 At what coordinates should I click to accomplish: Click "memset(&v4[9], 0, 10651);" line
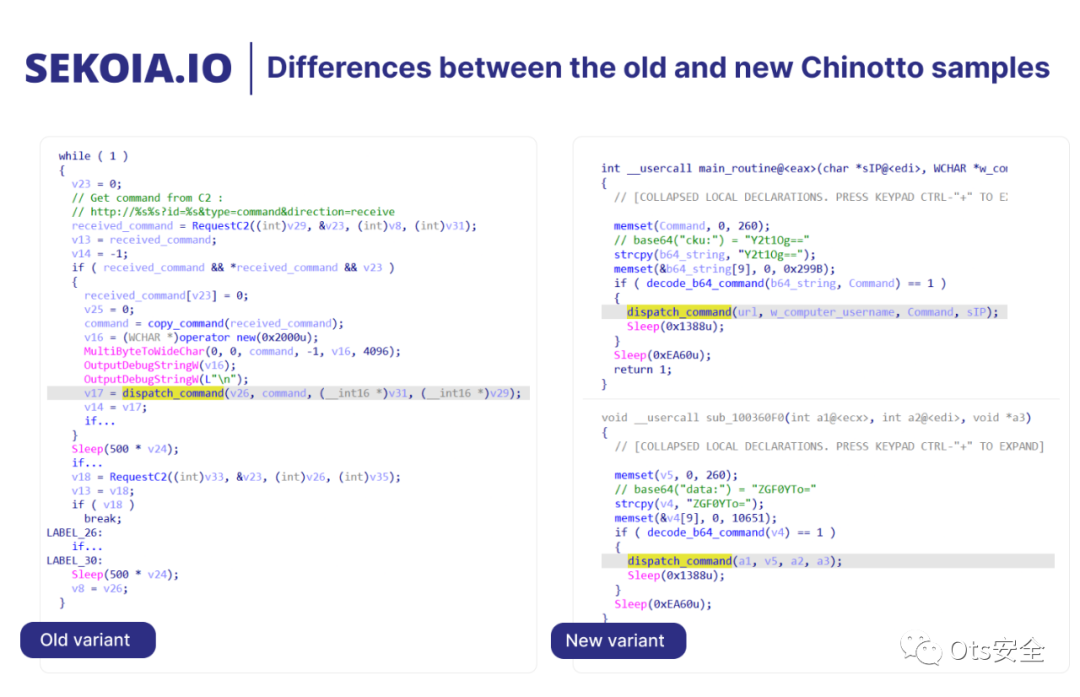[695, 518]
